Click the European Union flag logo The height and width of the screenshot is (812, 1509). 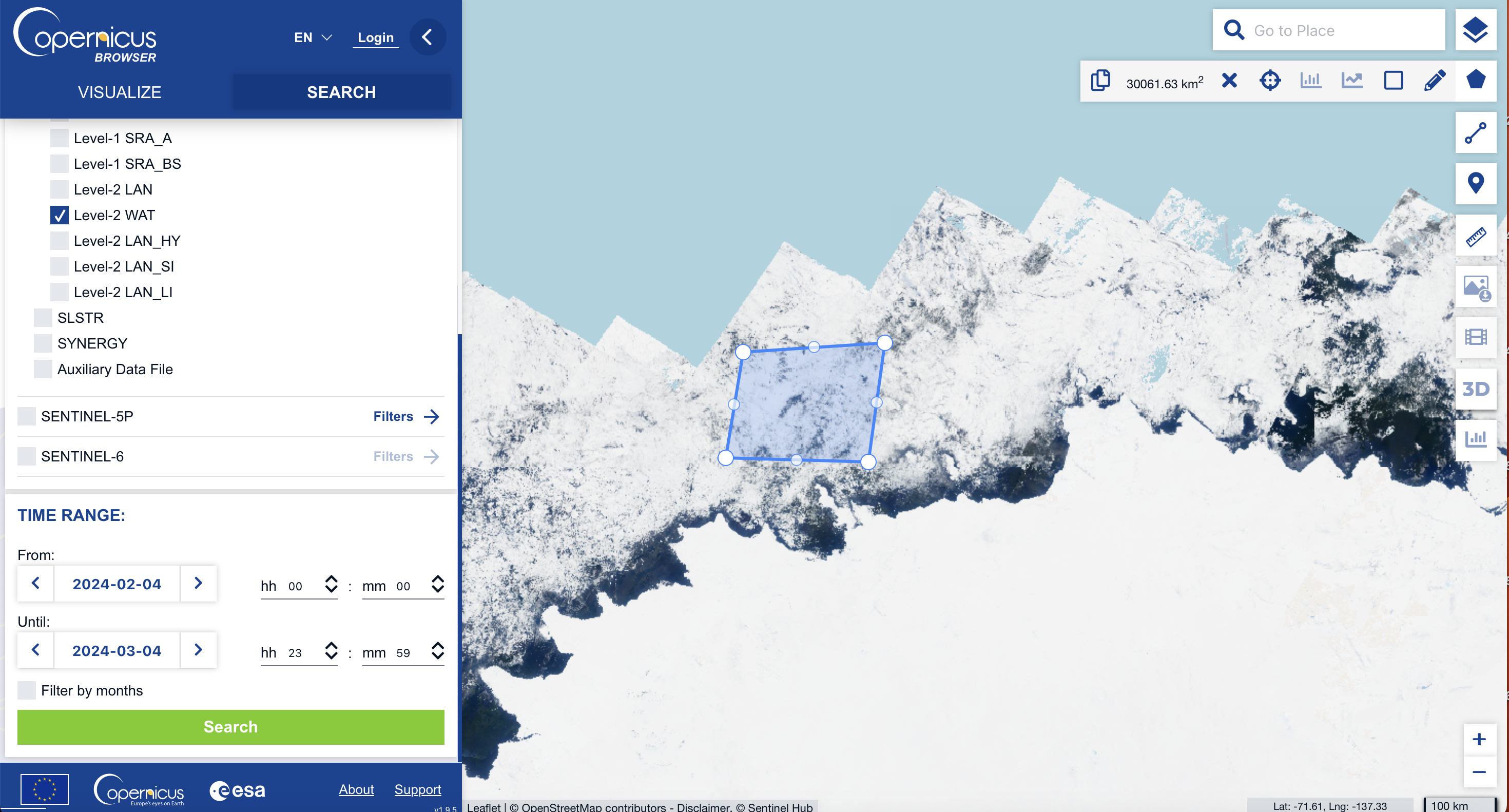coord(45,790)
